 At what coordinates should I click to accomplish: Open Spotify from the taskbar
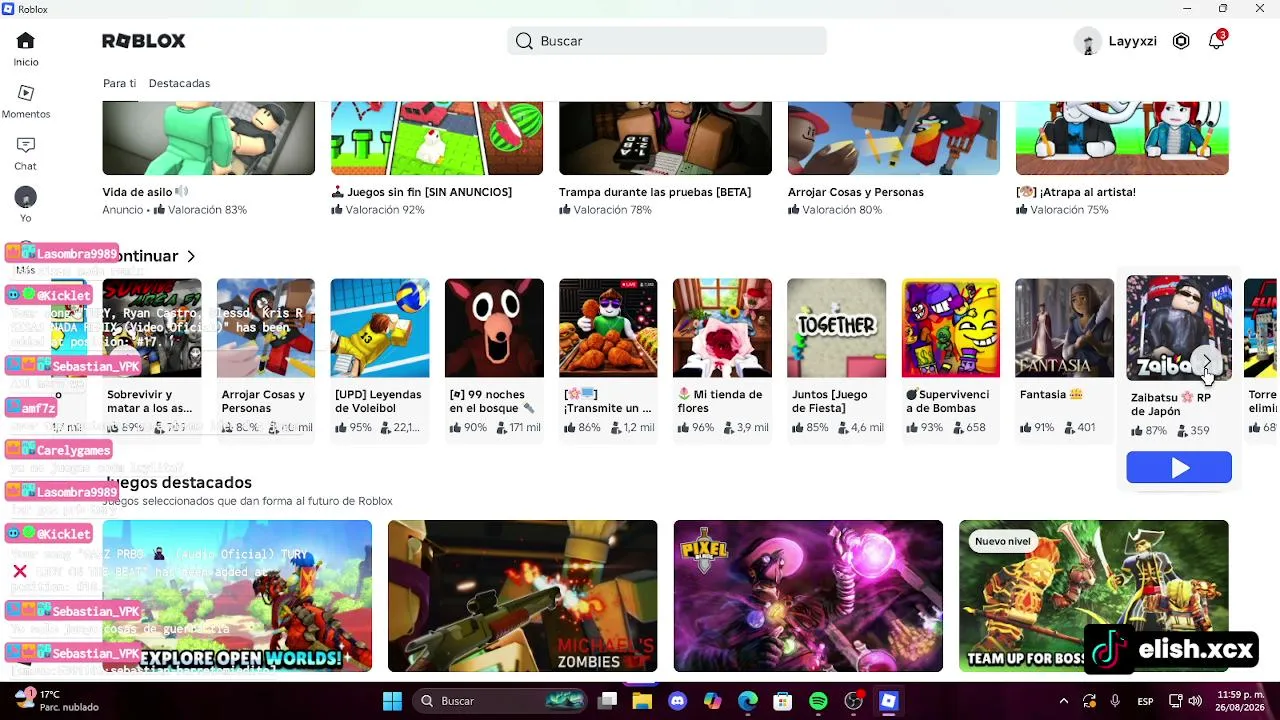818,701
